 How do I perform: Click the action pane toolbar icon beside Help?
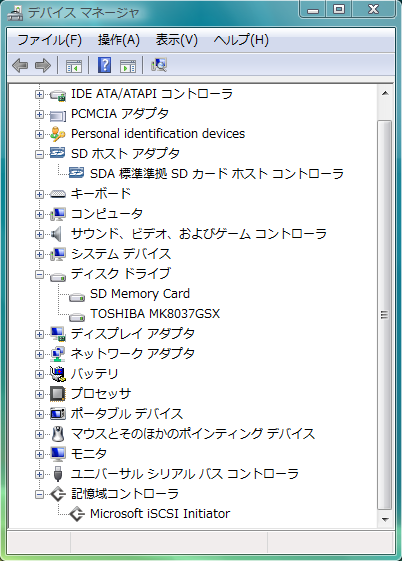(x=128, y=66)
